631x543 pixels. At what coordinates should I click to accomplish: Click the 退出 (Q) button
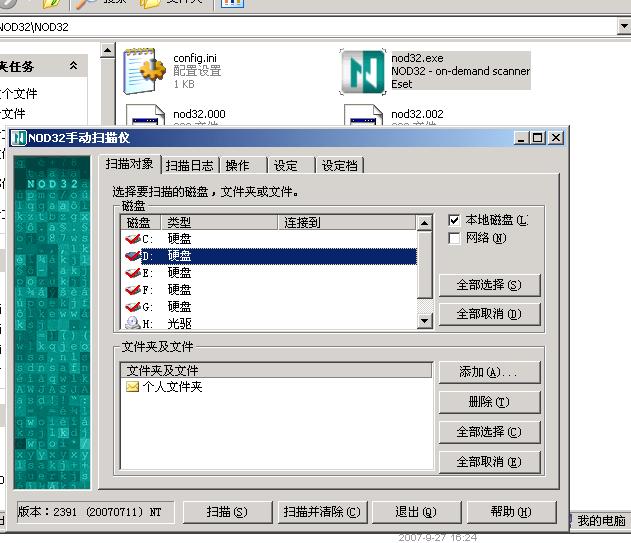tap(416, 512)
